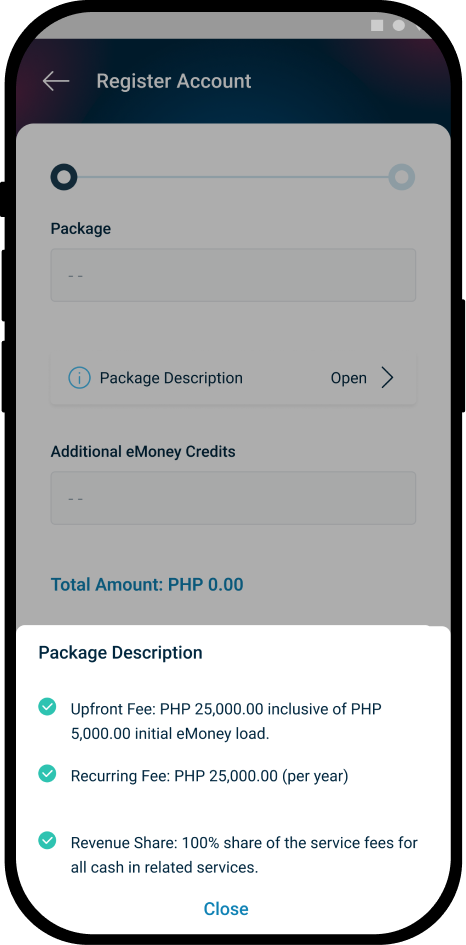Click the Upfront Fee checkmark icon
The width and height of the screenshot is (466, 945).
click(47, 707)
